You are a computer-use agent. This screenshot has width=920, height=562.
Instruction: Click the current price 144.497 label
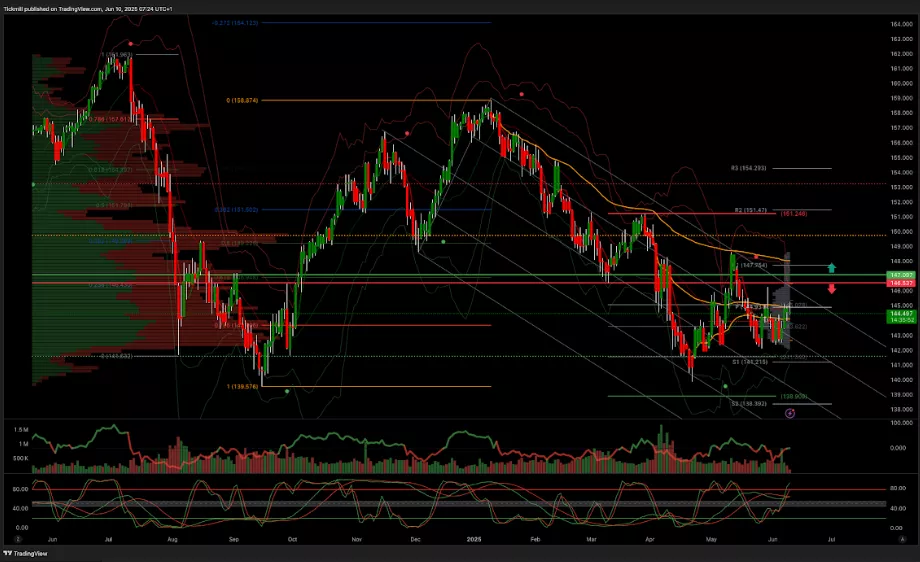coord(902,313)
